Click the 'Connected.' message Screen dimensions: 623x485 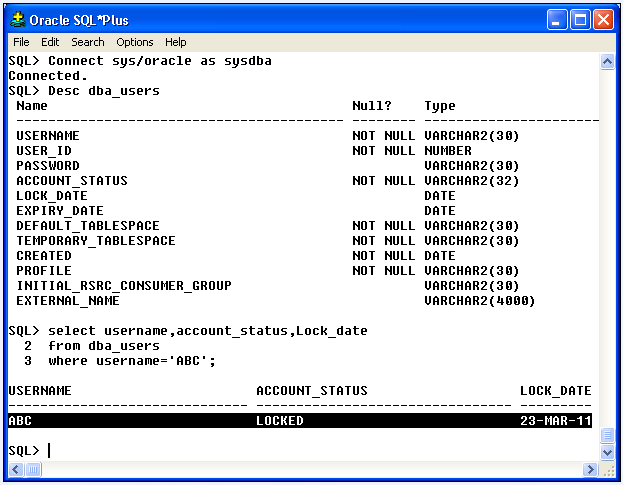click(x=48, y=75)
